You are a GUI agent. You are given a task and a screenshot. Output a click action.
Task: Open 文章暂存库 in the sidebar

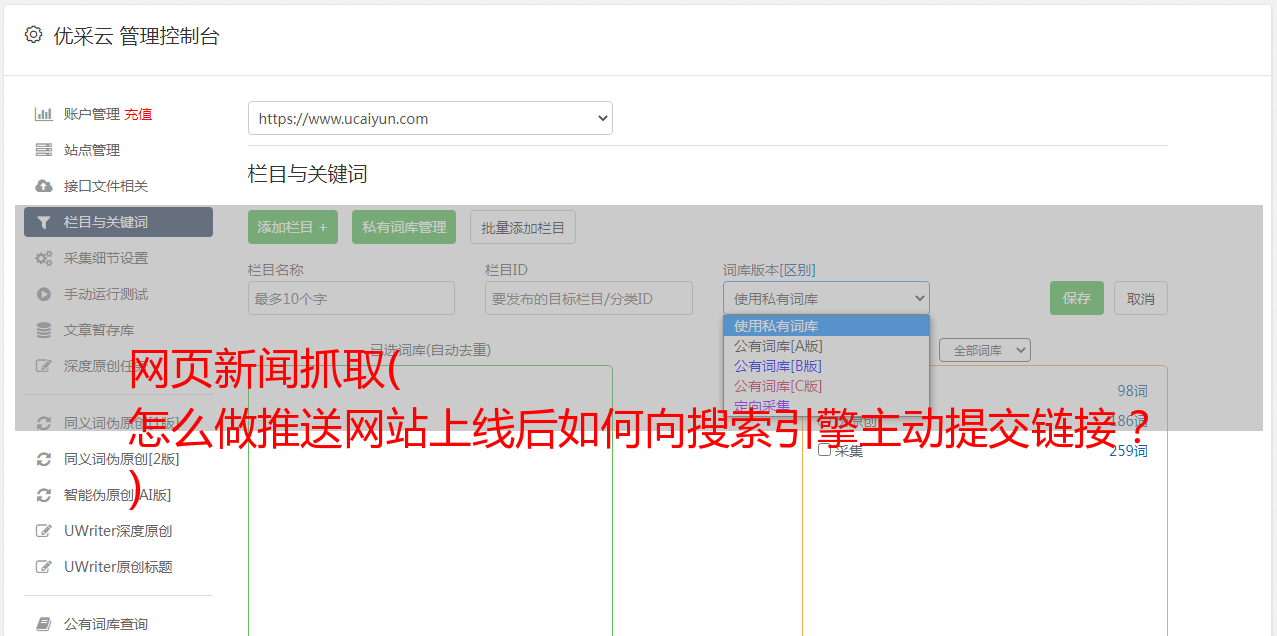click(99, 330)
